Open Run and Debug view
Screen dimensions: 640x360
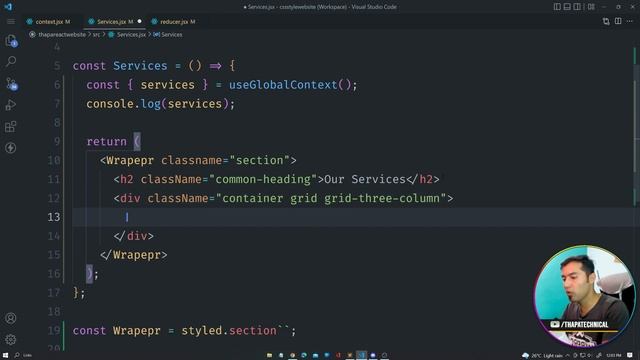11,105
